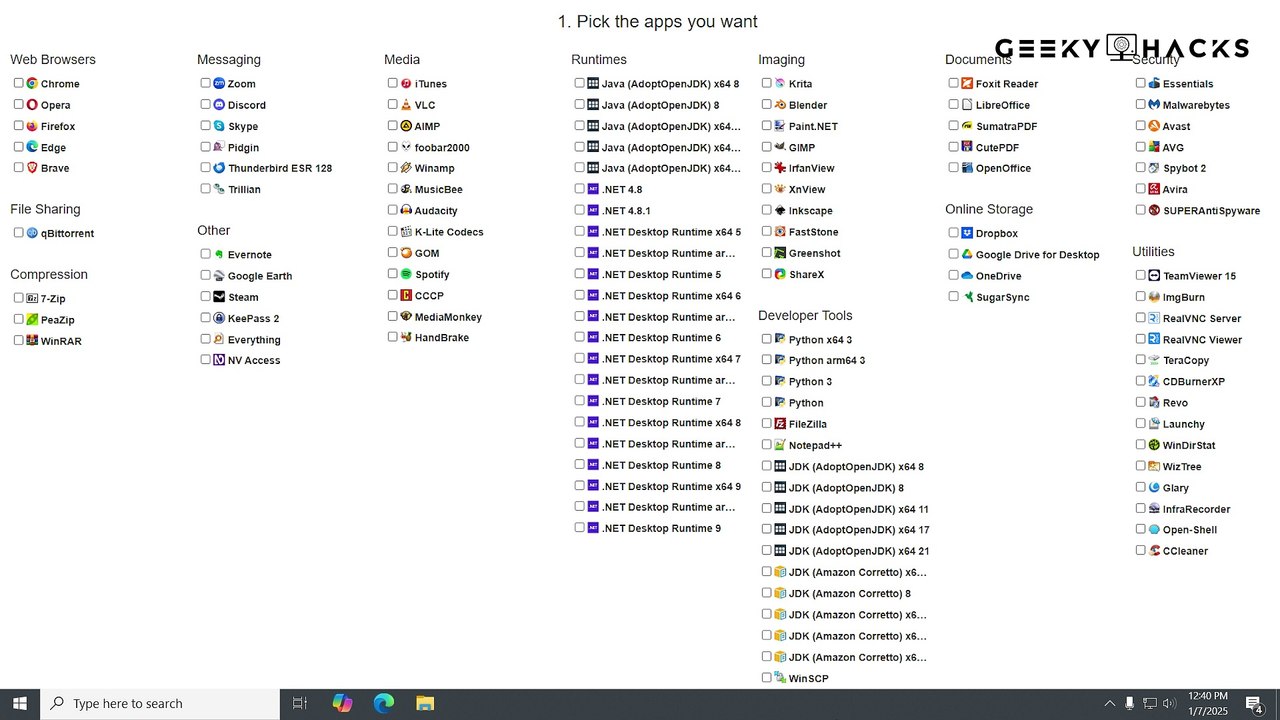Click the qBittorrent icon under File Sharing
This screenshot has width=1280, height=720.
(x=32, y=233)
